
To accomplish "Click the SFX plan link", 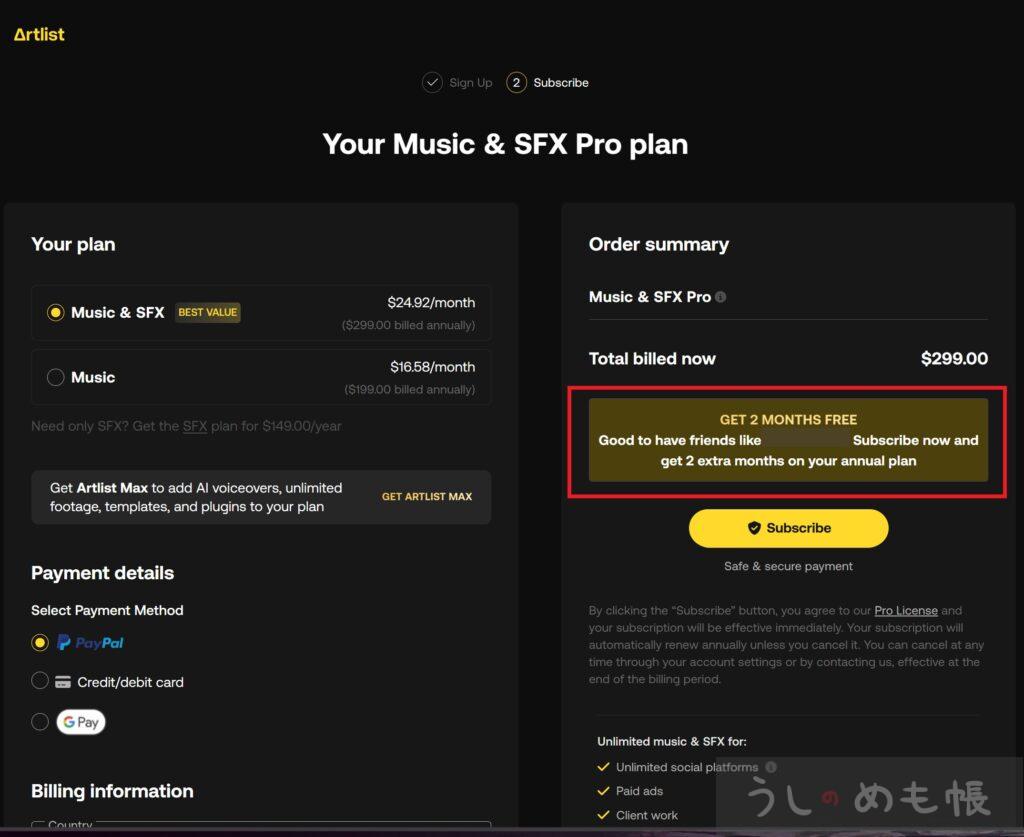I will (x=195, y=426).
